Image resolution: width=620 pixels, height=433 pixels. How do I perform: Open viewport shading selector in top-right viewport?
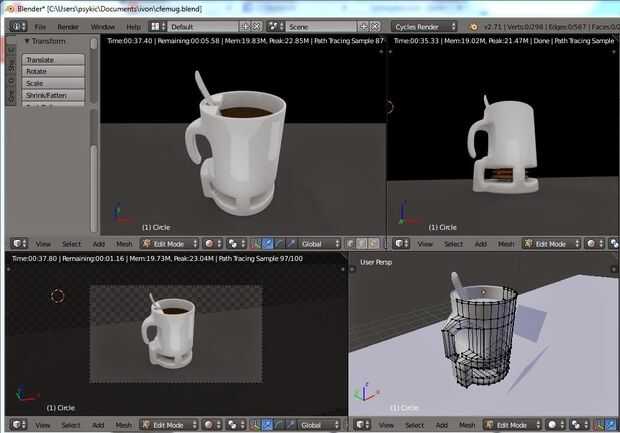[595, 244]
